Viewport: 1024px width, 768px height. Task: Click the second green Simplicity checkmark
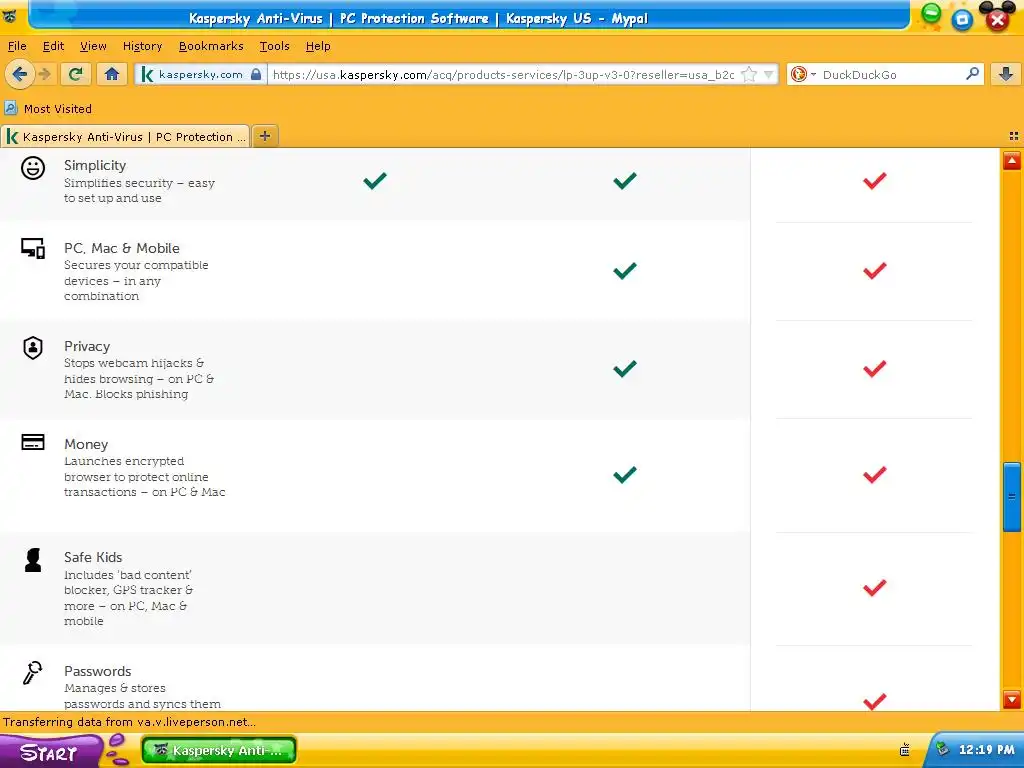[625, 180]
